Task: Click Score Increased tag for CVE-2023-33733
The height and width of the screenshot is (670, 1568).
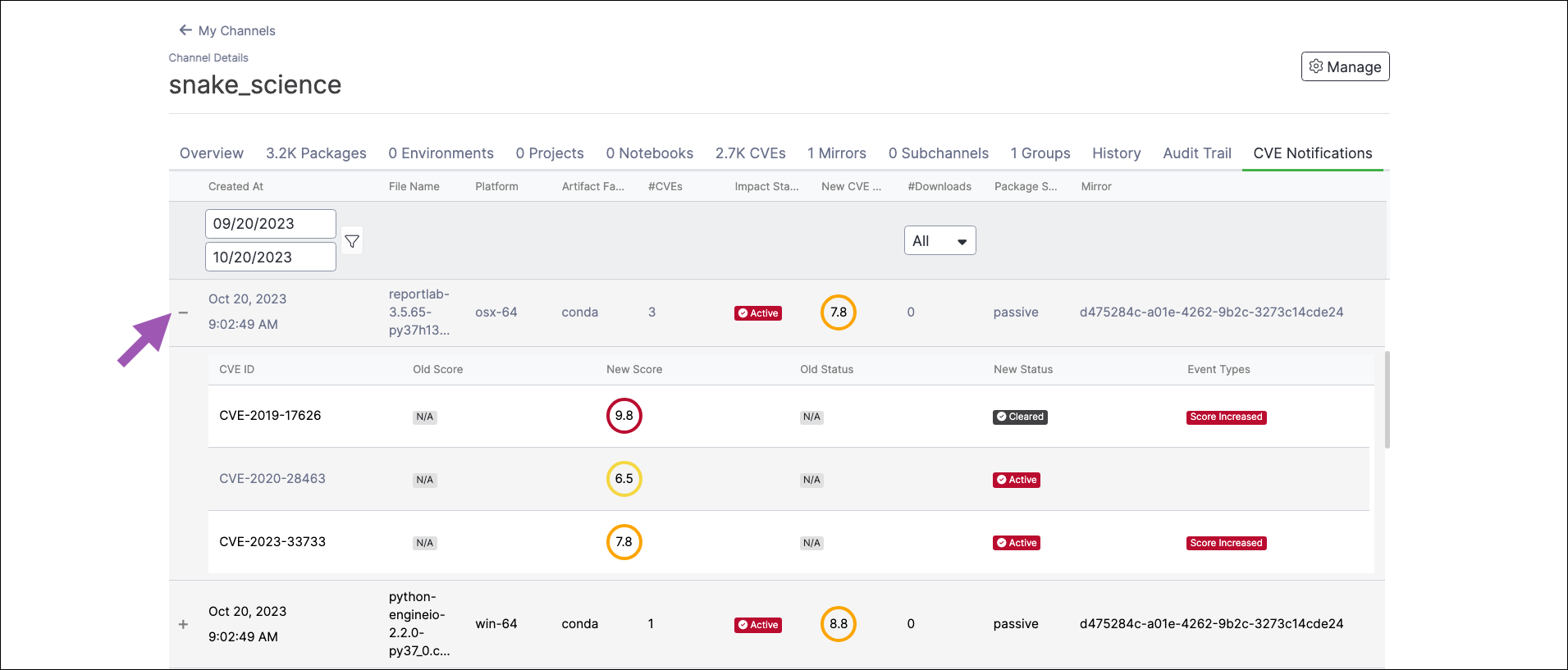Action: tap(1227, 543)
